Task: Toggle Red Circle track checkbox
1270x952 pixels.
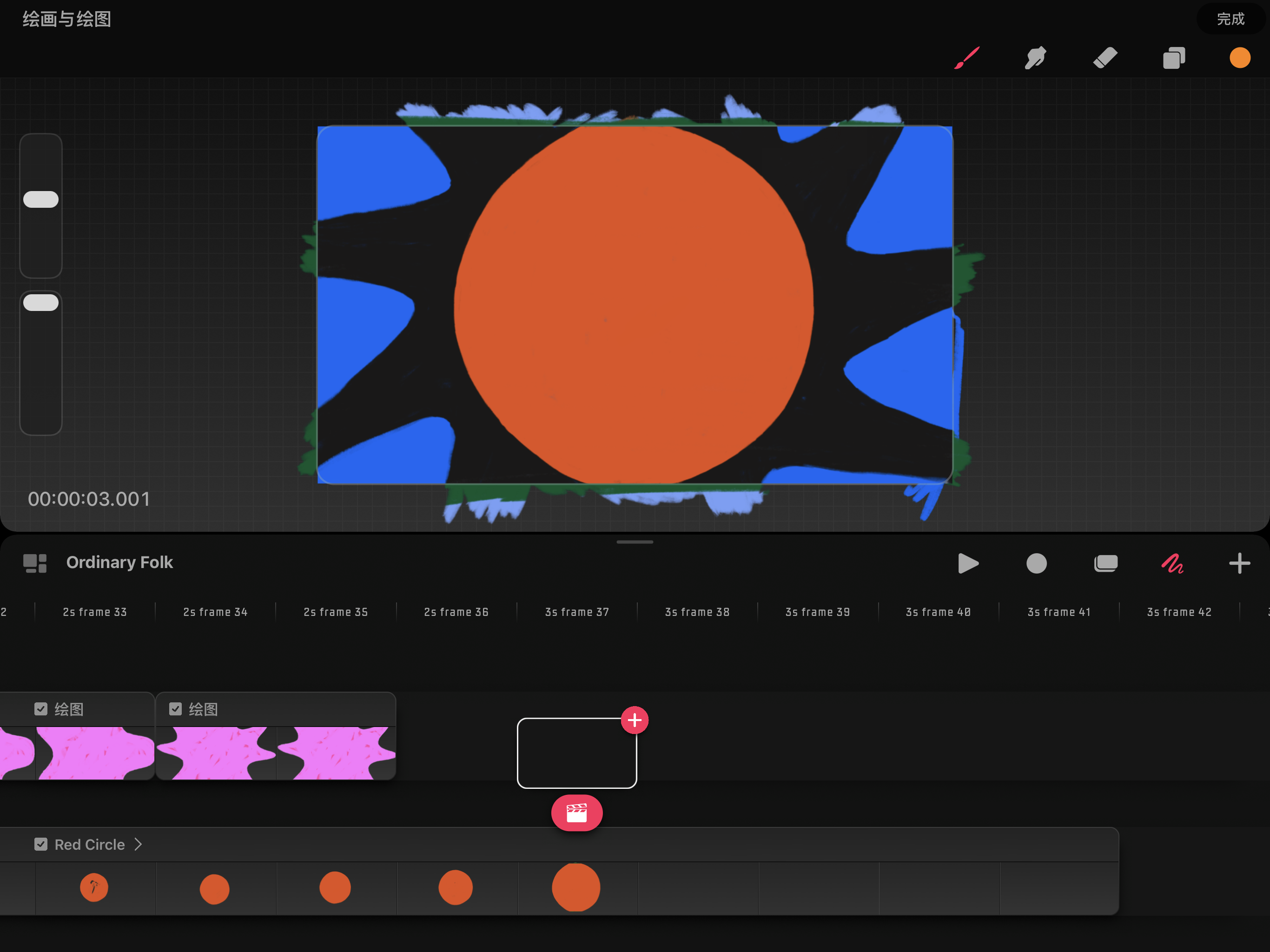Action: 41,844
